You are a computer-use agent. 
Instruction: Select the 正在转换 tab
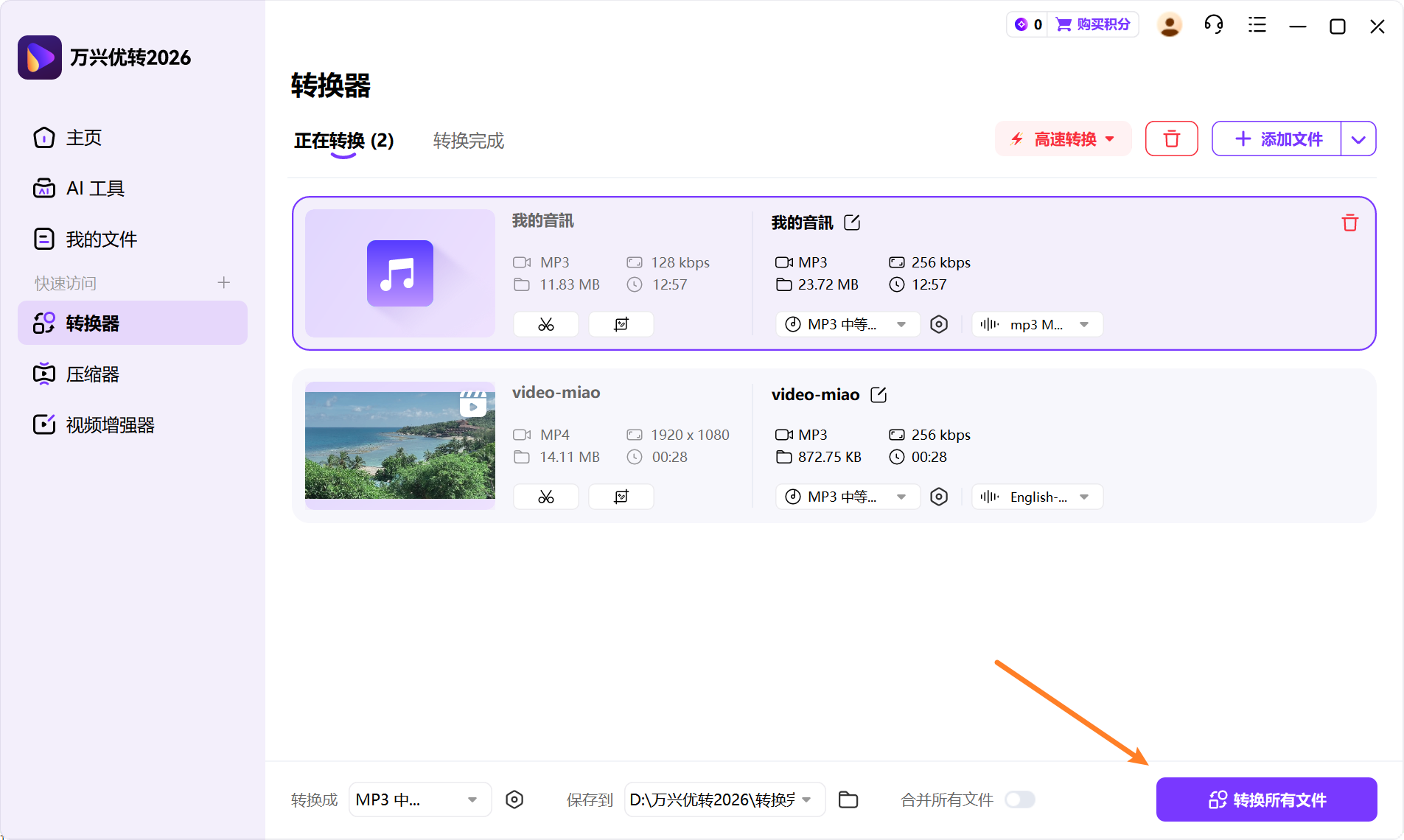click(x=343, y=141)
